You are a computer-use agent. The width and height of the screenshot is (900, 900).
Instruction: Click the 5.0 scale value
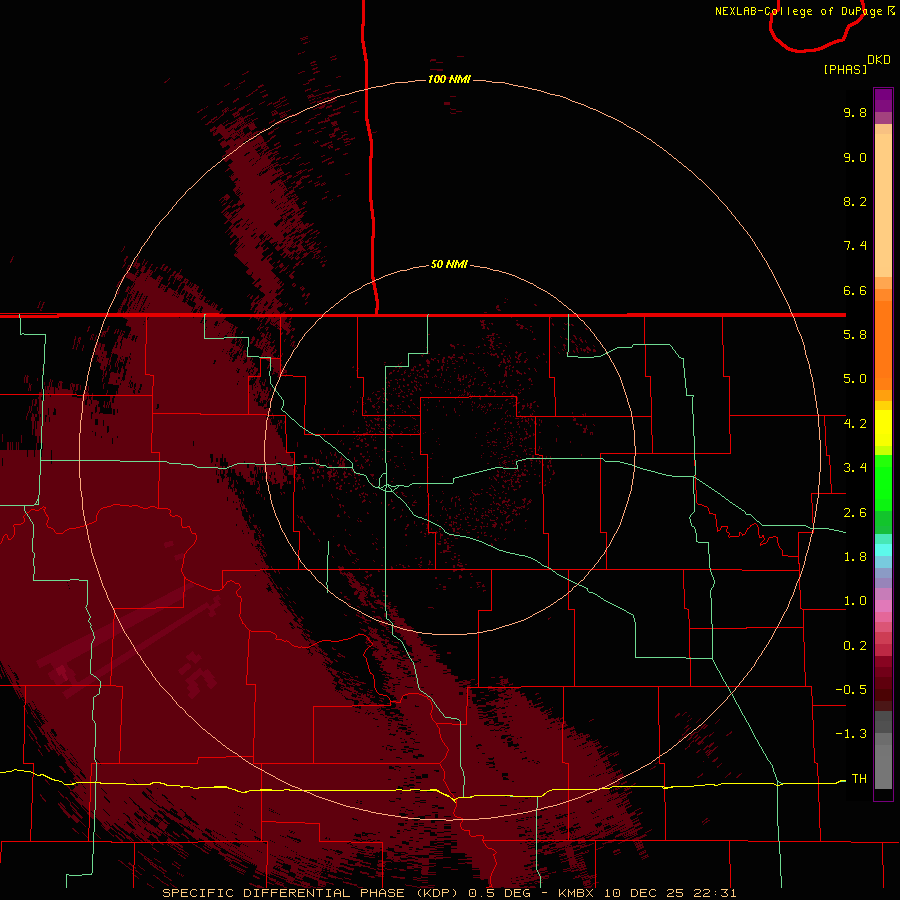855,379
